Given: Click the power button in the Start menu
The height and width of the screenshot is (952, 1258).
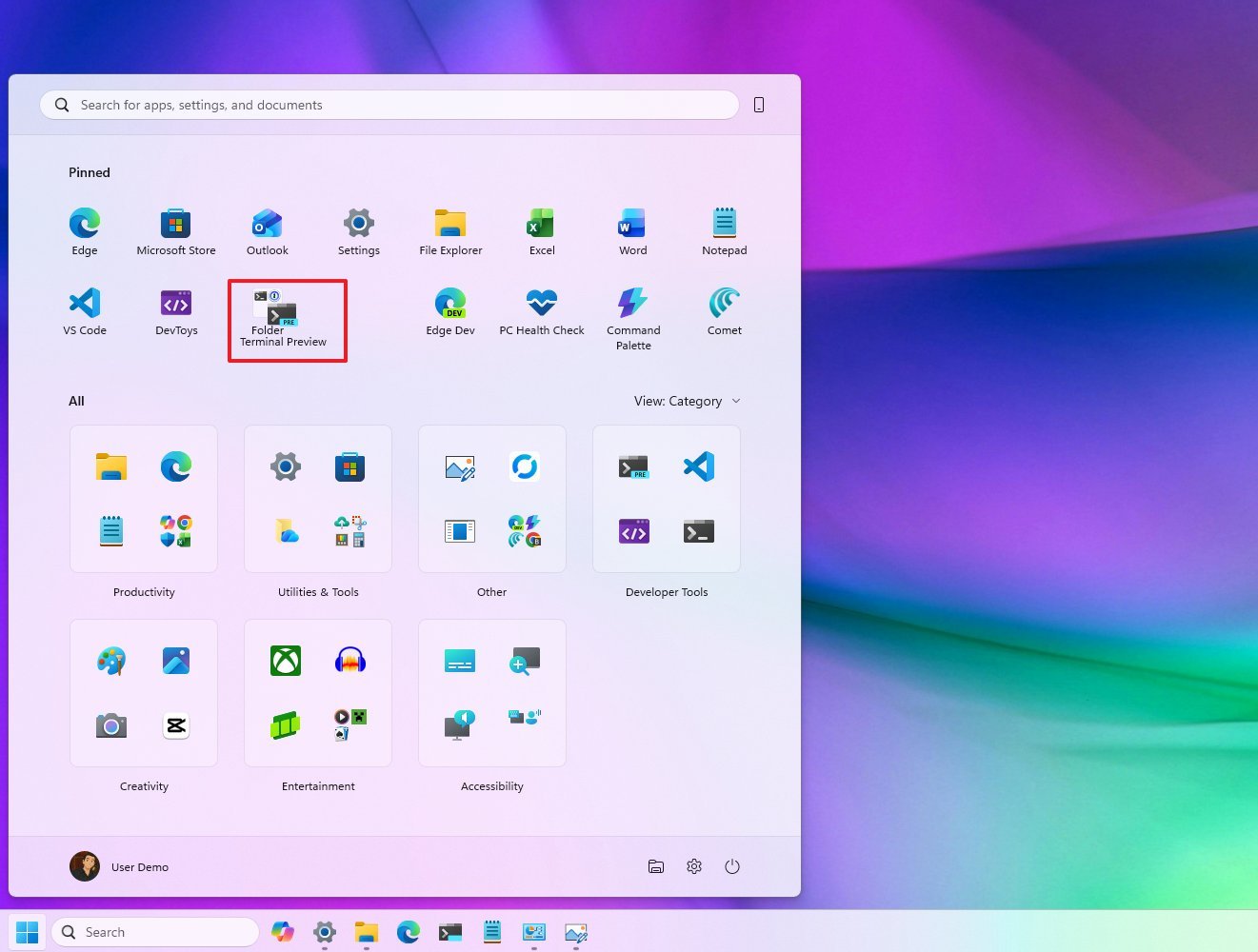Looking at the screenshot, I should [x=732, y=866].
